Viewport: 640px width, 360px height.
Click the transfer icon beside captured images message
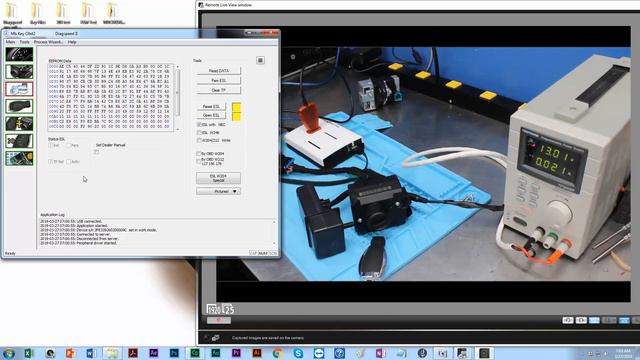point(216,338)
